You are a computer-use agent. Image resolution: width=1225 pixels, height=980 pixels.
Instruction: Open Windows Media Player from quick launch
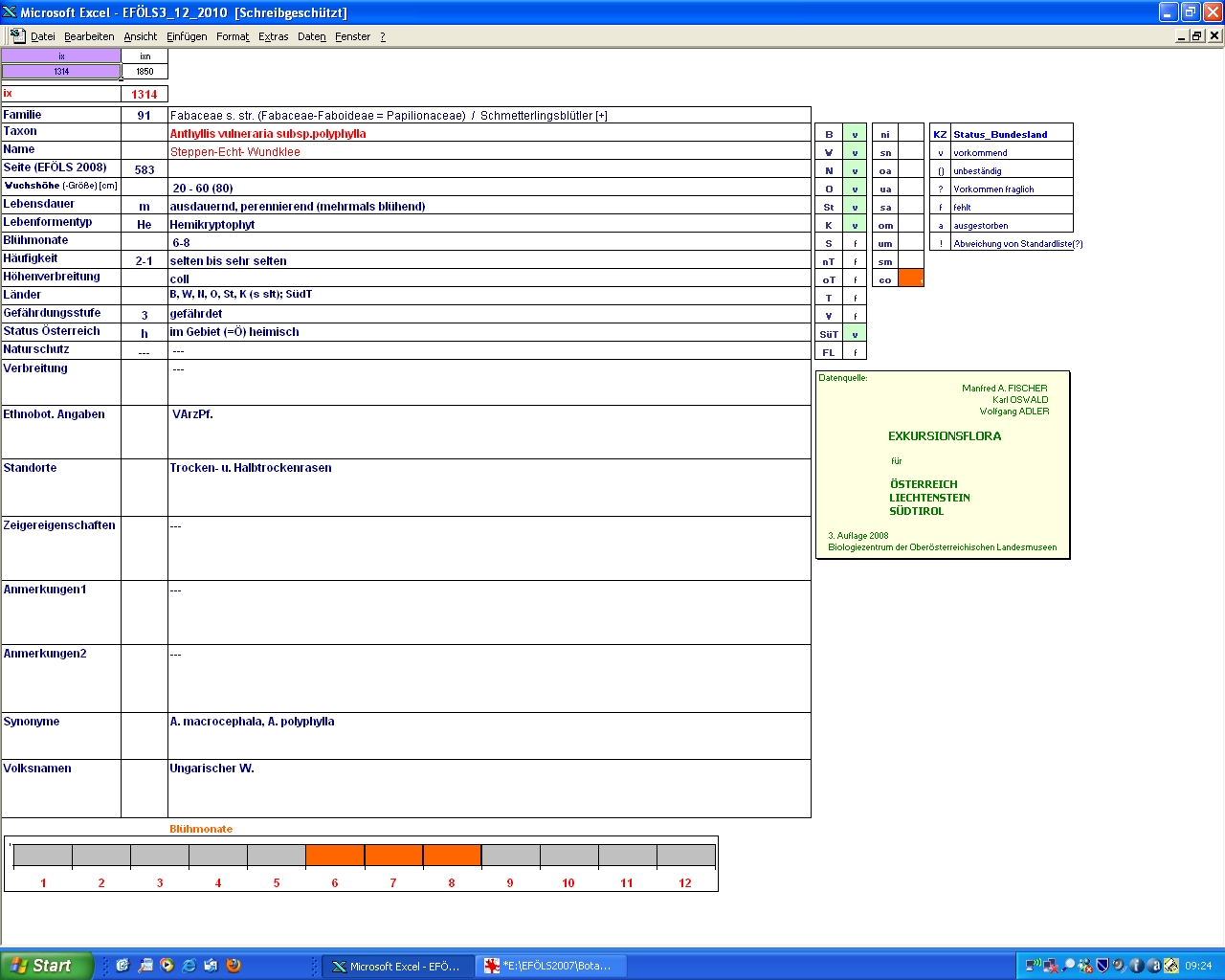tap(167, 966)
